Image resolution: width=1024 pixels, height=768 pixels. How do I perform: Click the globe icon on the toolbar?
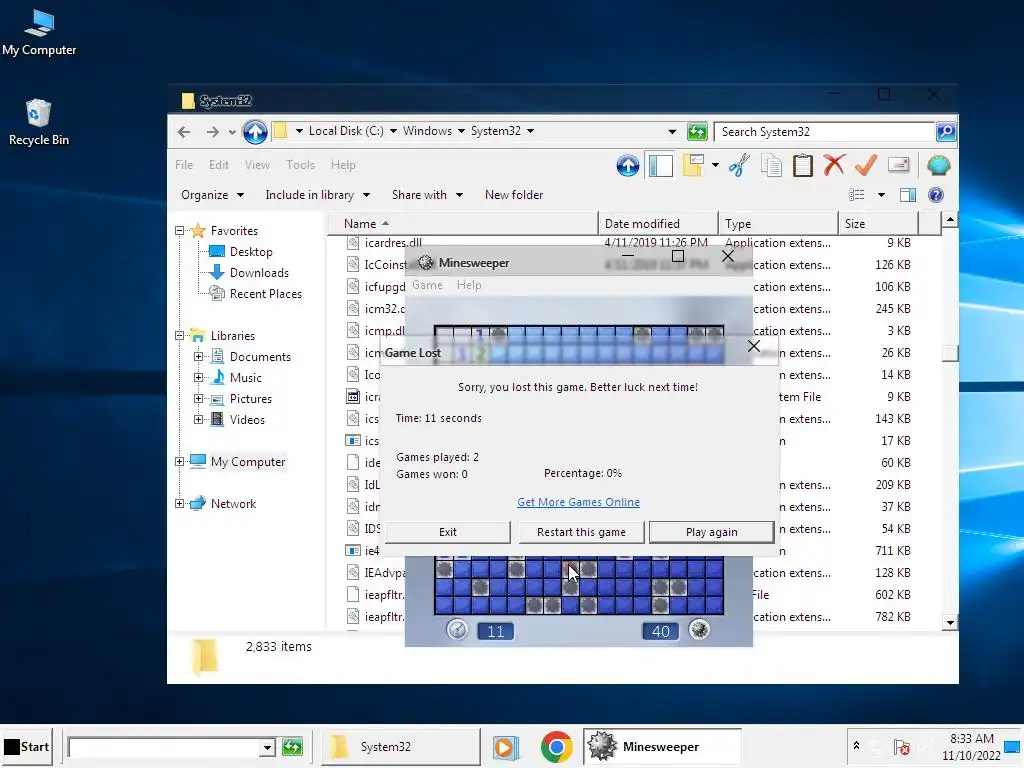[x=938, y=165]
